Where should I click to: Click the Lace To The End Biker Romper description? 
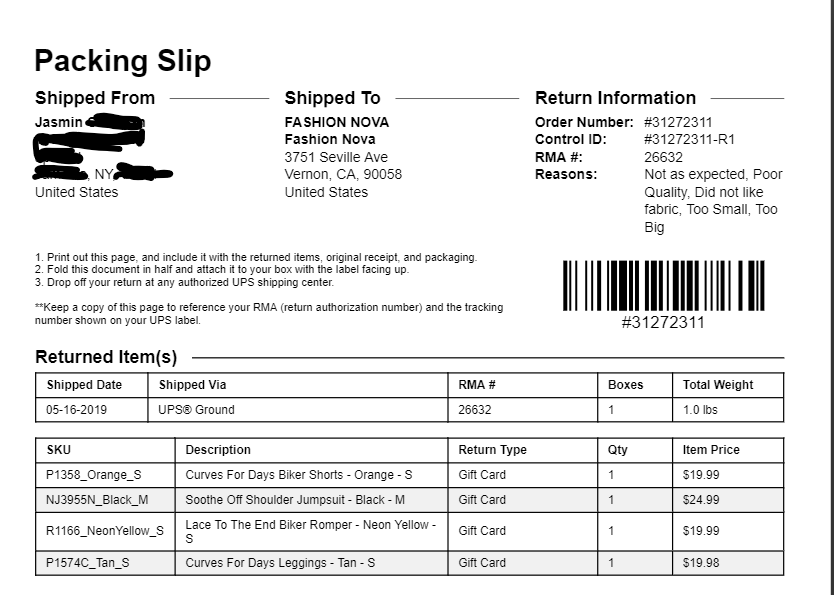(311, 531)
